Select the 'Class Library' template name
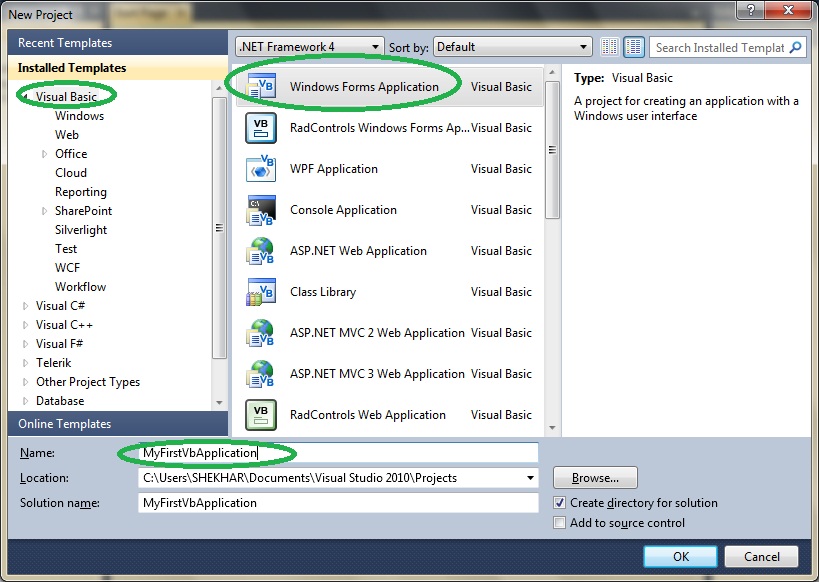The image size is (819, 582). click(323, 292)
